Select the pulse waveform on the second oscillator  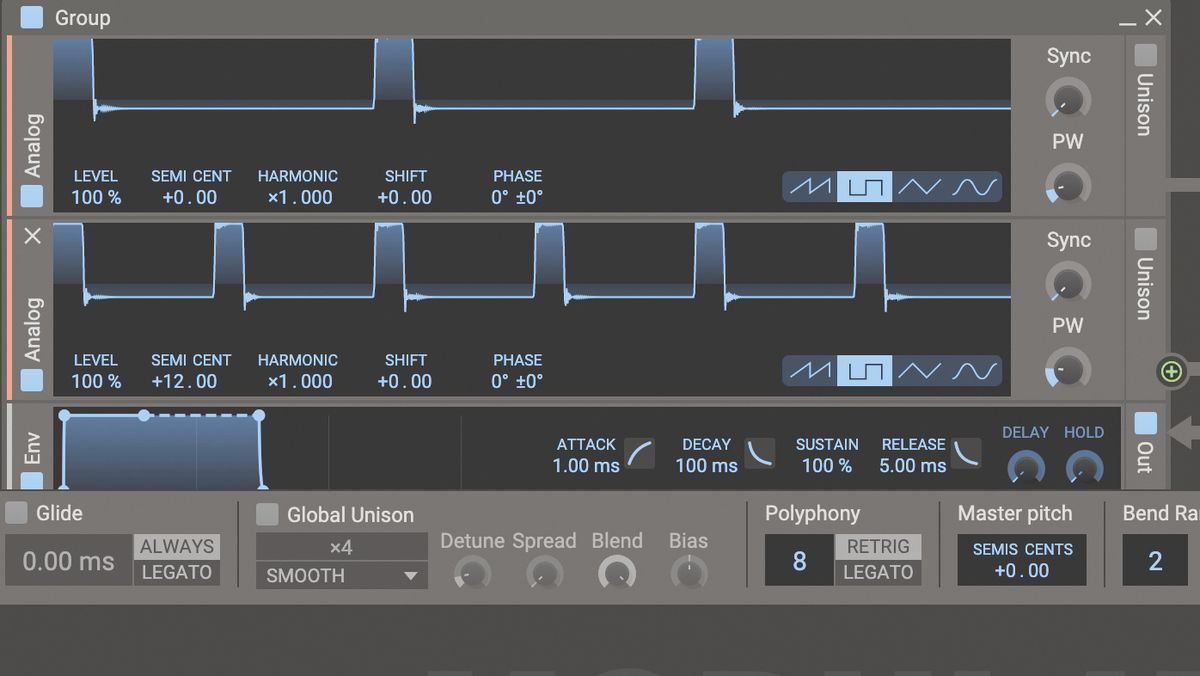[865, 370]
